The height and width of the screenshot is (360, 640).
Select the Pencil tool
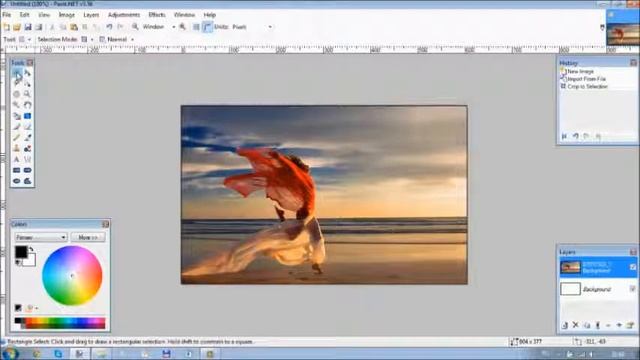tap(17, 138)
